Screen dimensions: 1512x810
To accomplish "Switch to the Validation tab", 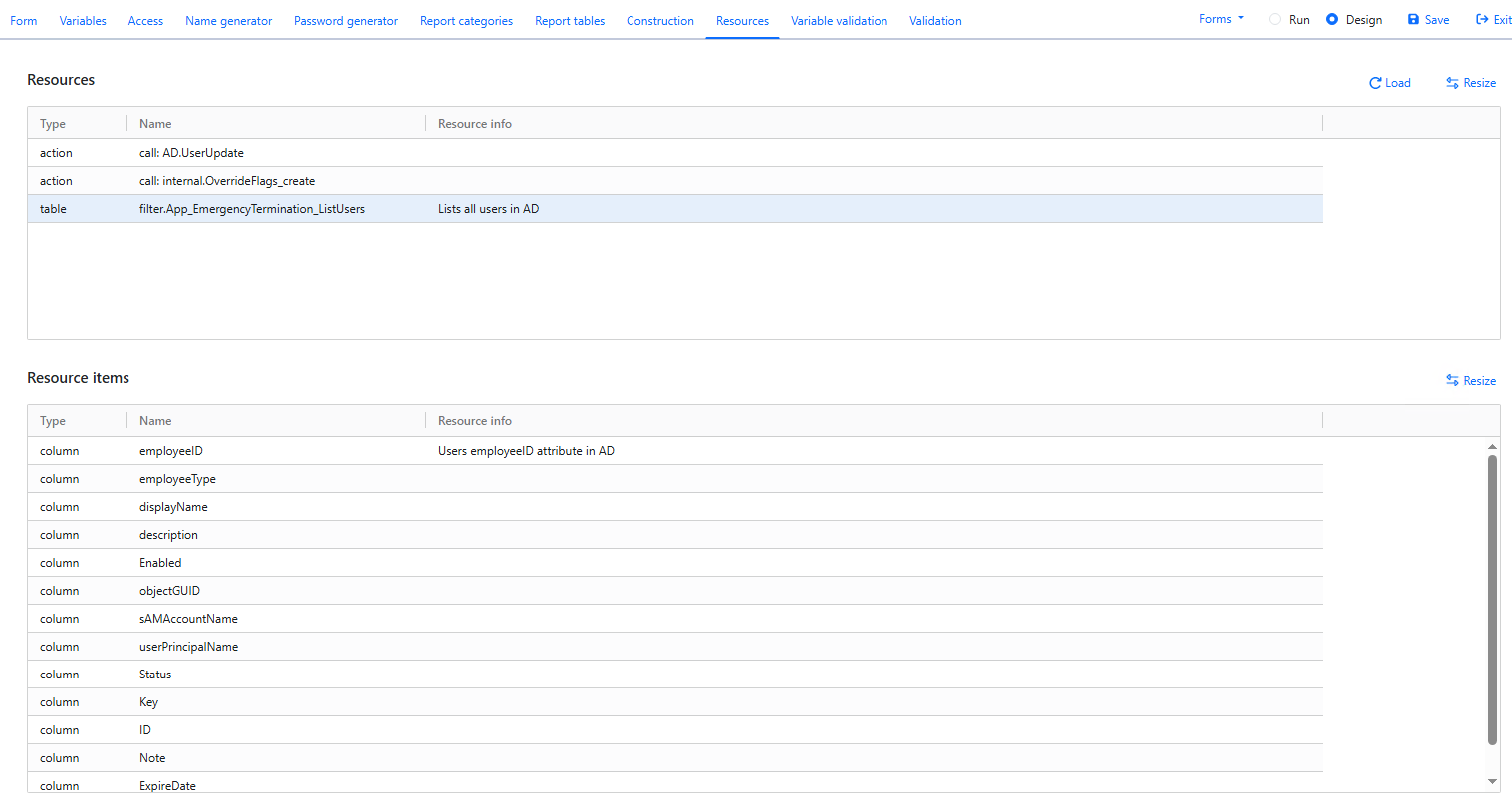I will [x=935, y=21].
